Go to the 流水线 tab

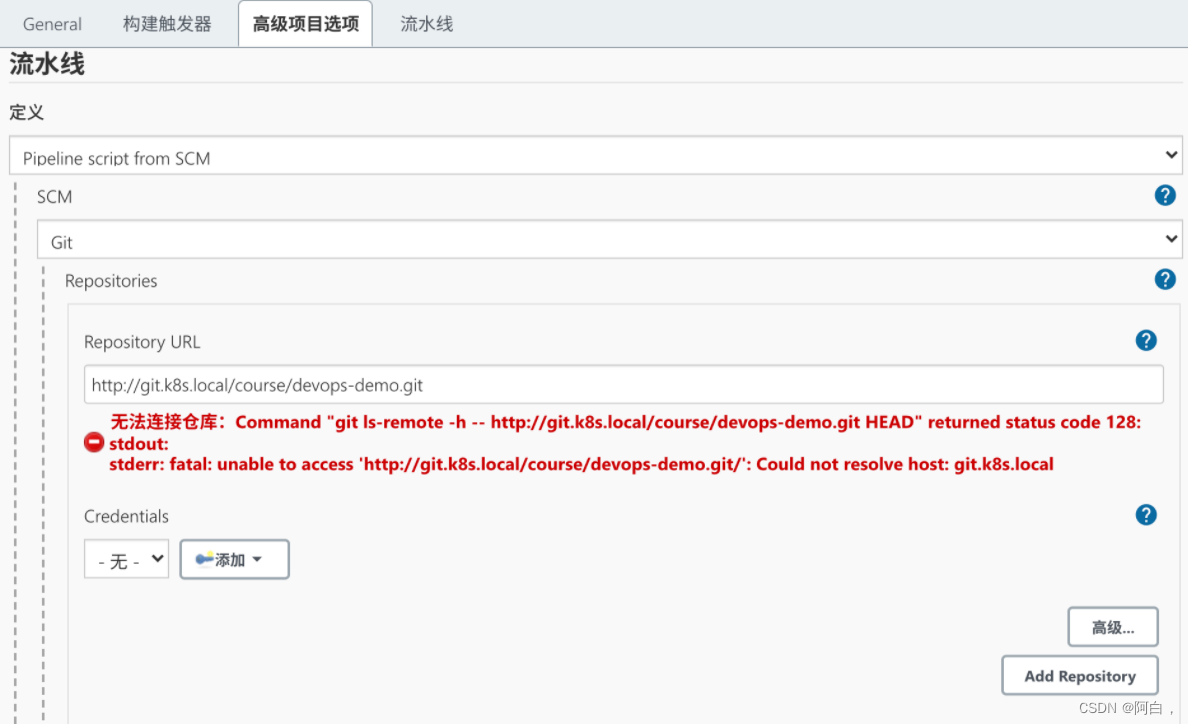point(427,24)
